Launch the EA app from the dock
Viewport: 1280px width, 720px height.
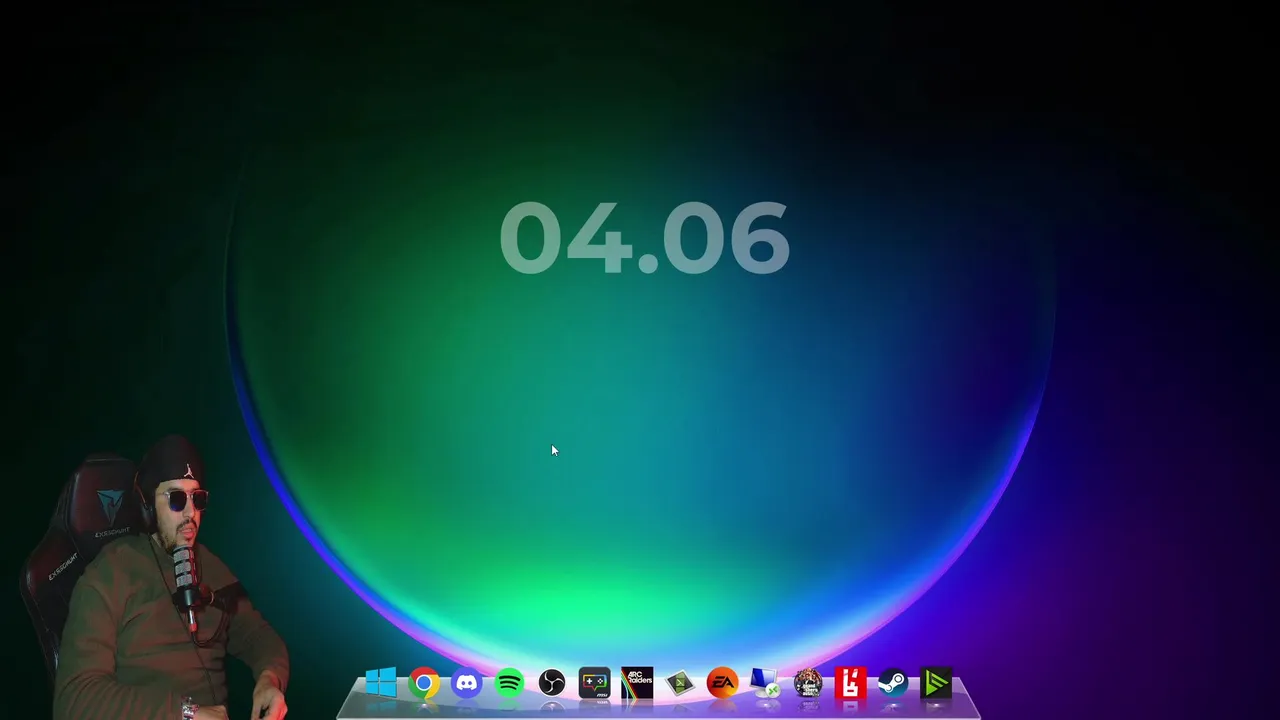[722, 684]
